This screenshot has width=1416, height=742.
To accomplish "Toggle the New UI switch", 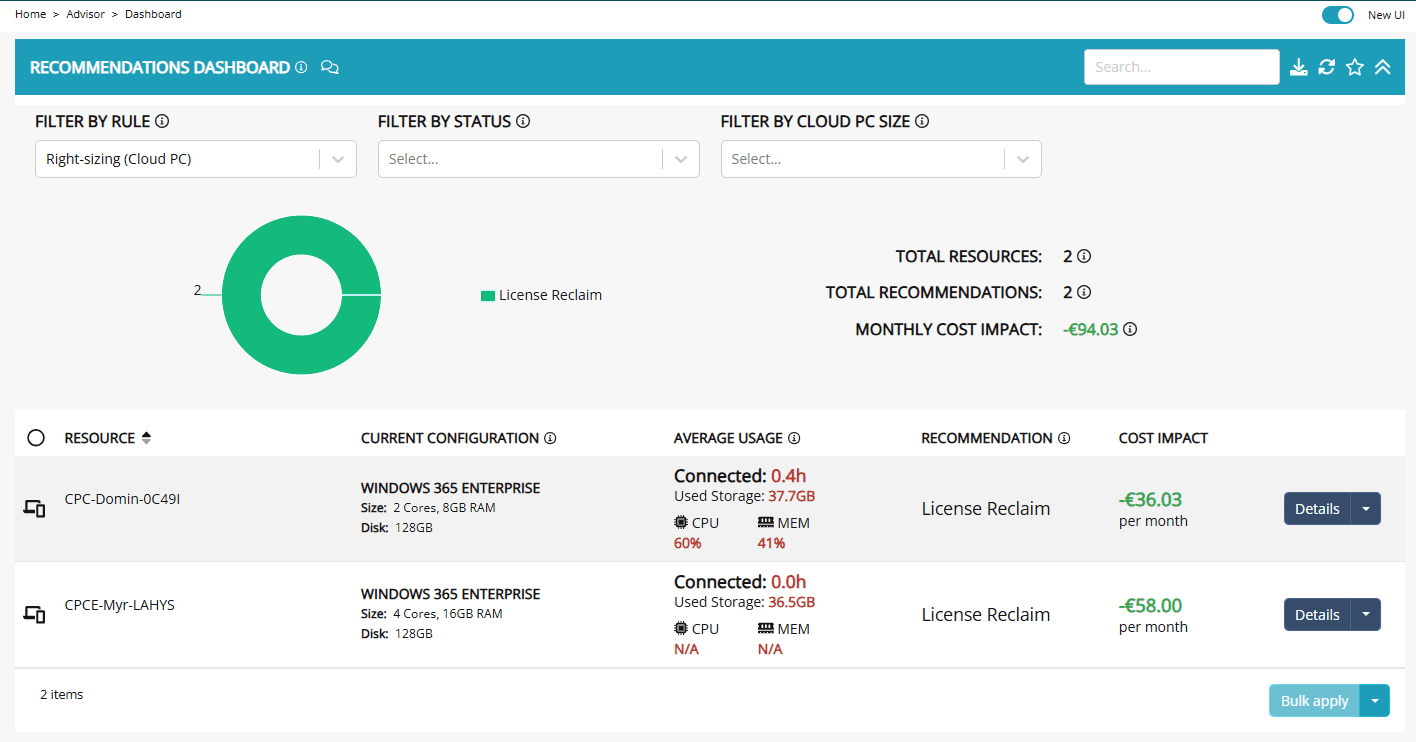I will pyautogui.click(x=1337, y=15).
